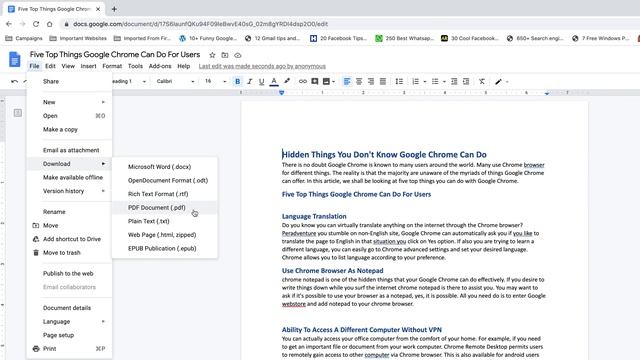The width and height of the screenshot is (640, 360).
Task: Add a comment via toolbar icon
Action: click(x=315, y=82)
